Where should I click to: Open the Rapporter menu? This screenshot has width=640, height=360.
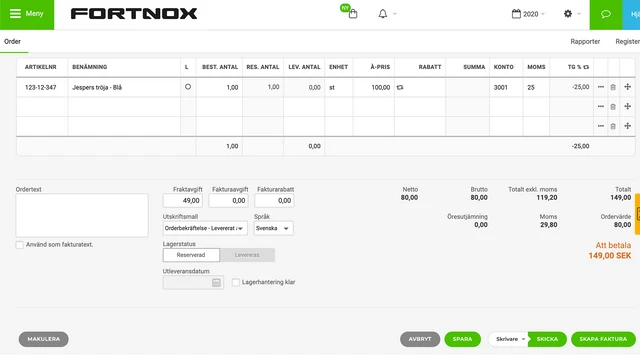pyautogui.click(x=585, y=41)
